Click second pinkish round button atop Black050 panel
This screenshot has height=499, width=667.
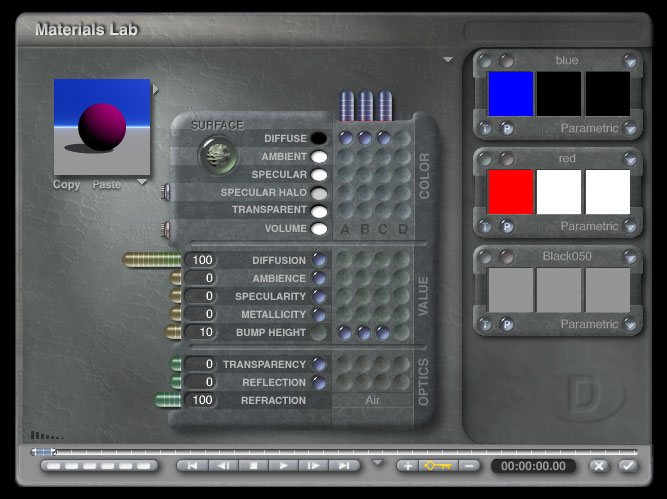506,257
